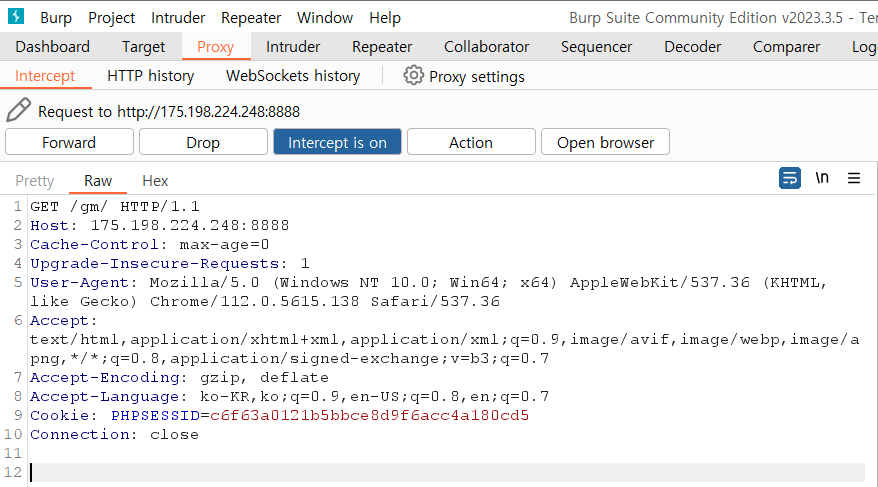The image size is (878, 487).
Task: Click the Accept-Encoding header line
Action: [179, 377]
